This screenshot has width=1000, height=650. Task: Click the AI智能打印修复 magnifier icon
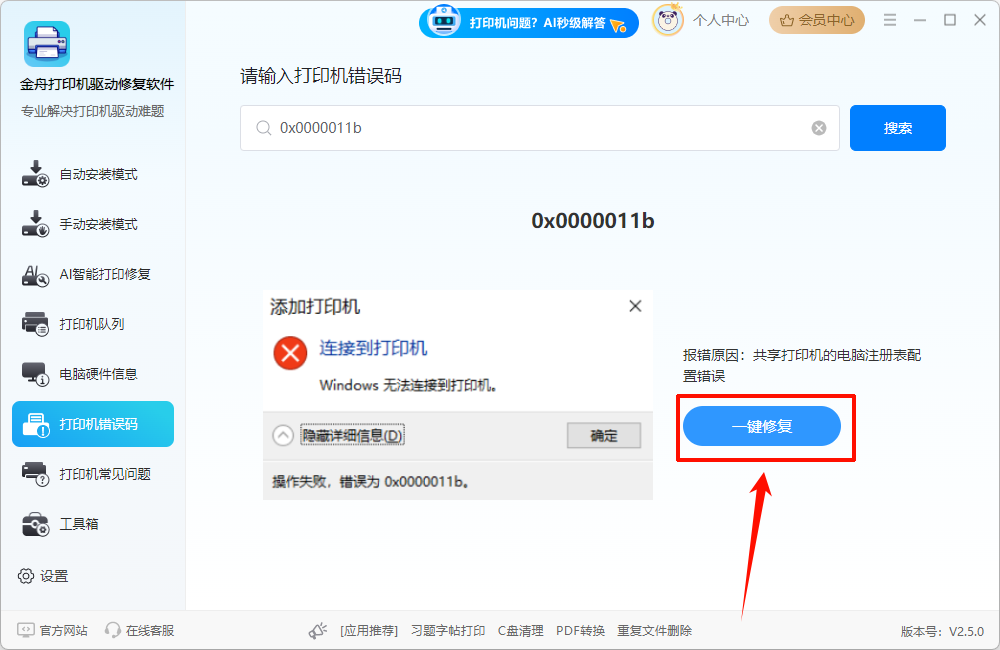pyautogui.click(x=33, y=273)
